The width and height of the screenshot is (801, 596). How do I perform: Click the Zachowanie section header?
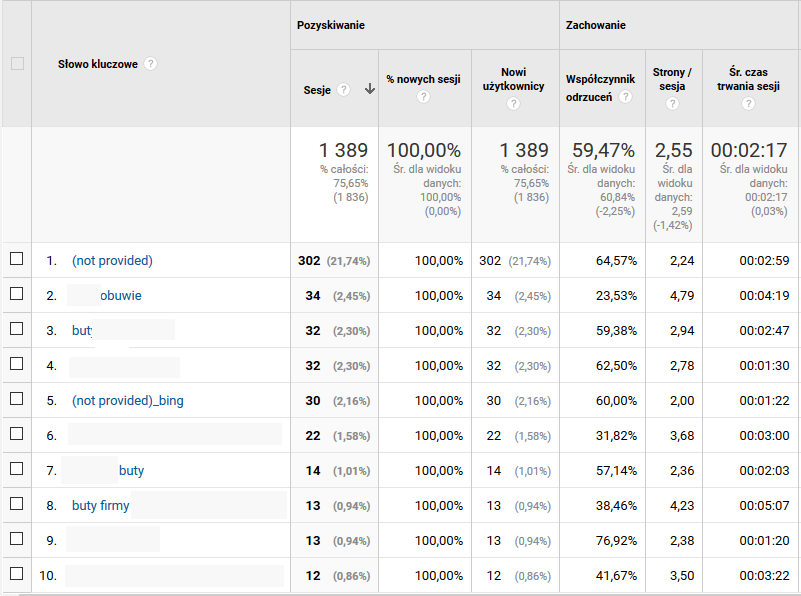(x=588, y=25)
